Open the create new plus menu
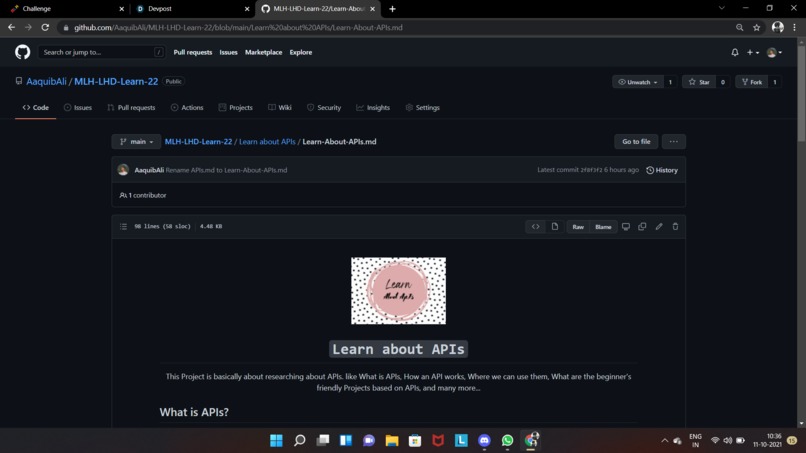Screen dimensions: 806x453 tap(753, 52)
